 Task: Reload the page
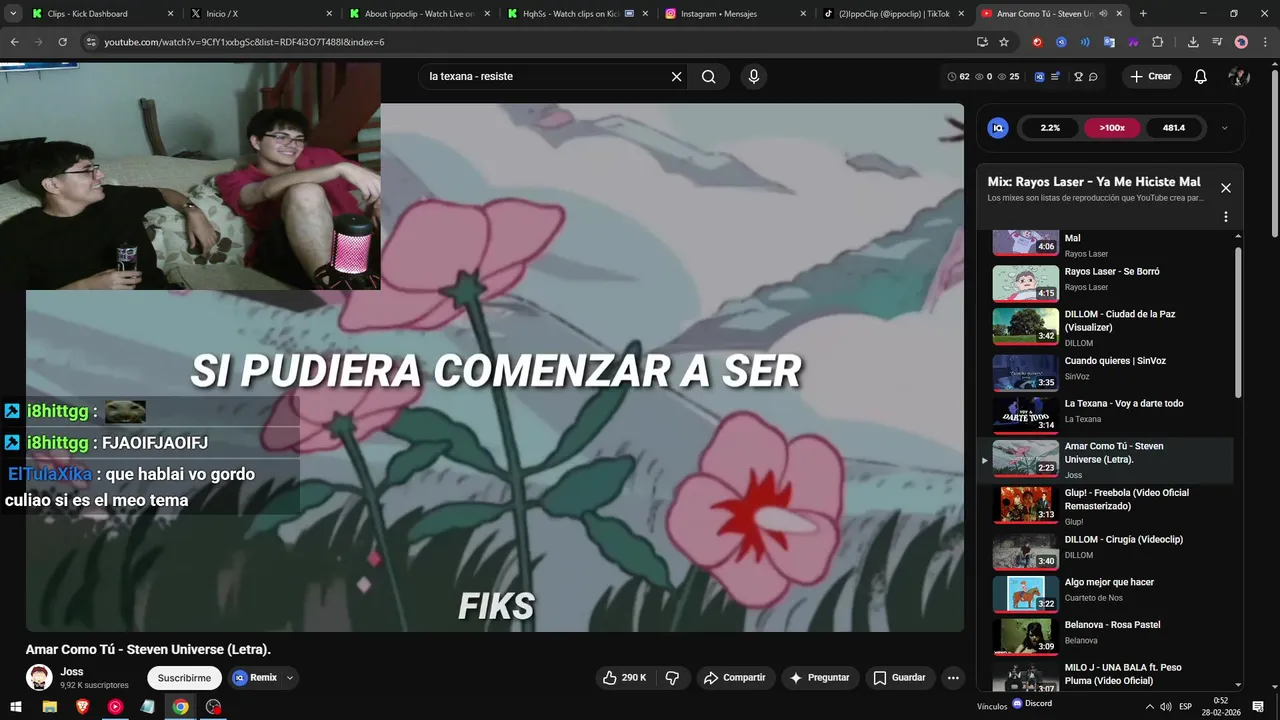(62, 42)
